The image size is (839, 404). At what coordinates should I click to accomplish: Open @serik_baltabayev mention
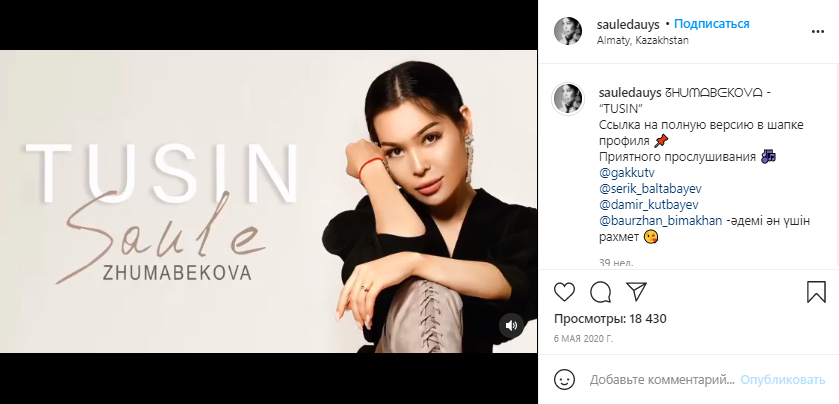click(650, 189)
